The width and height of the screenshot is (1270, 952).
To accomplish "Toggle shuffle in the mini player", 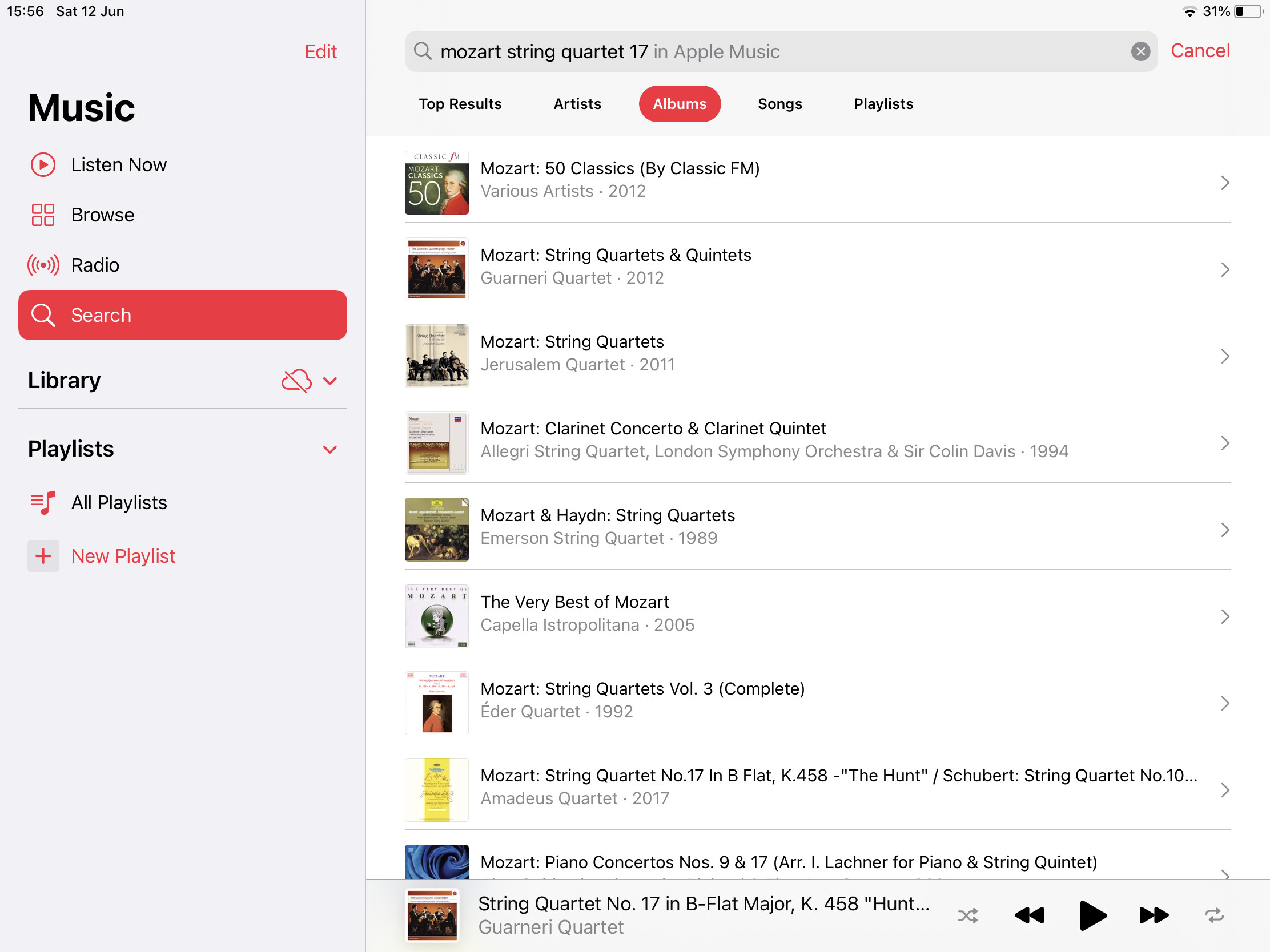I will pyautogui.click(x=967, y=915).
